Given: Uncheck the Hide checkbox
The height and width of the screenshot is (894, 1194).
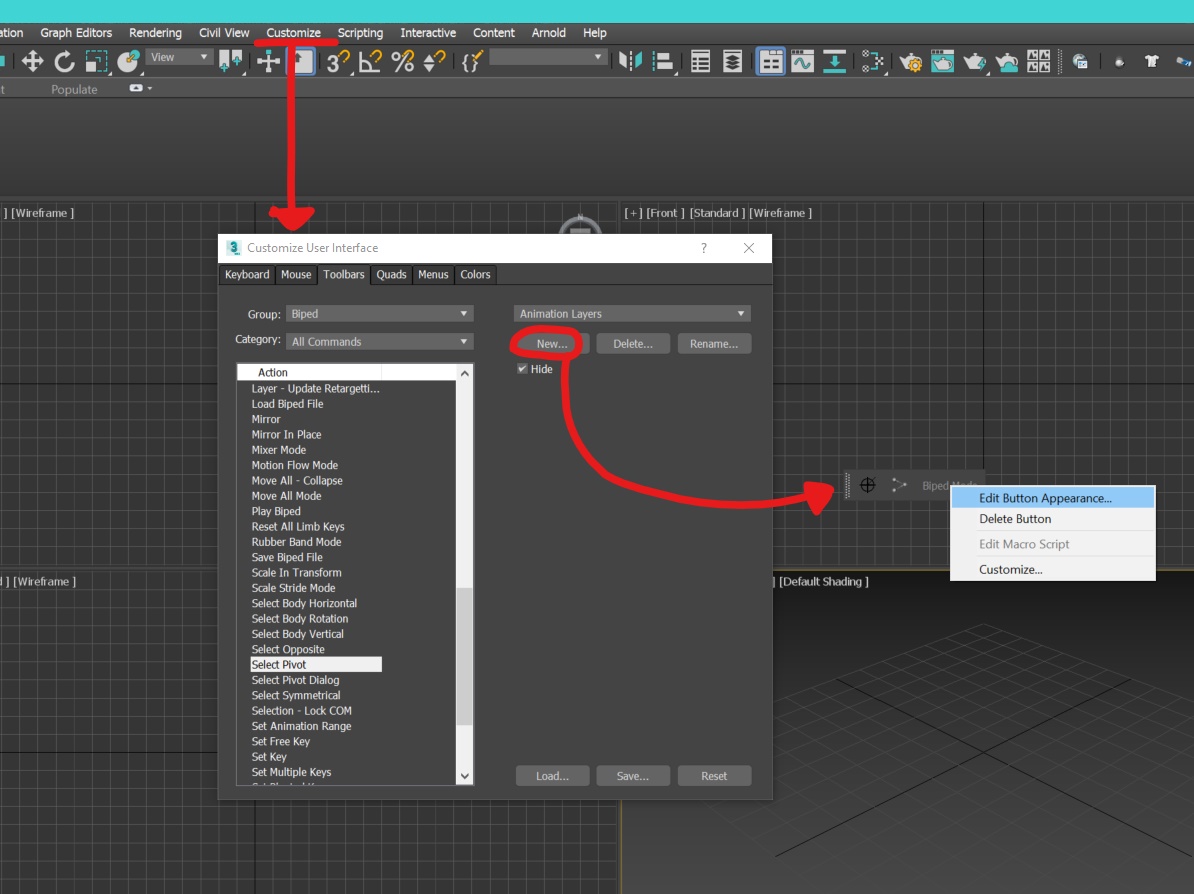Looking at the screenshot, I should click(521, 368).
